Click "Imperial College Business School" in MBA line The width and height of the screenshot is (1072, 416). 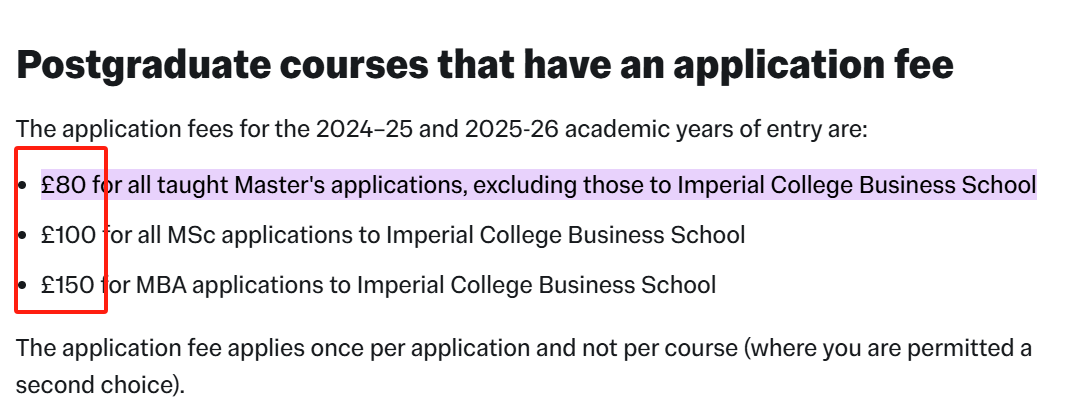(536, 285)
